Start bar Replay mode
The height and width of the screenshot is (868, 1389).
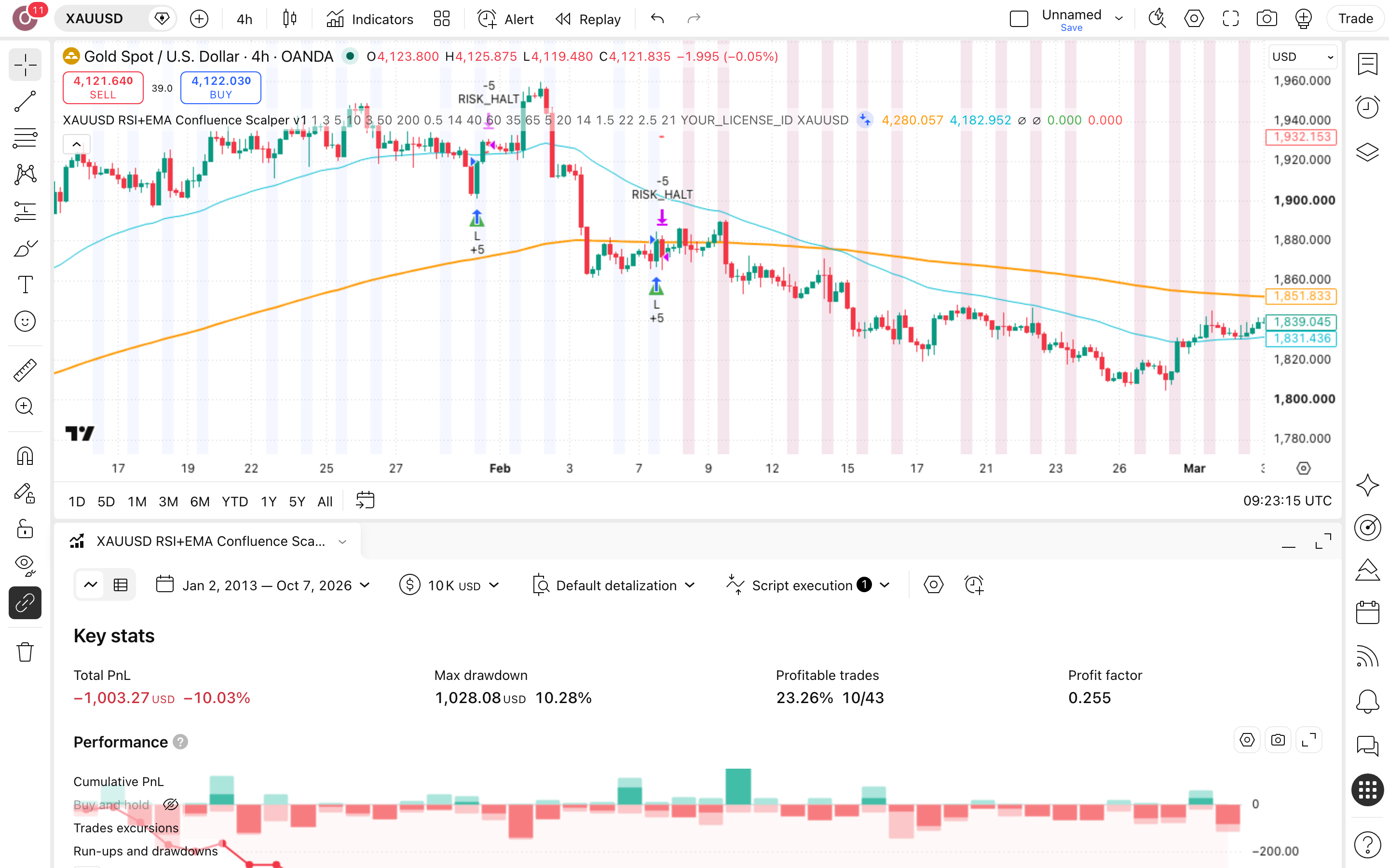[588, 19]
